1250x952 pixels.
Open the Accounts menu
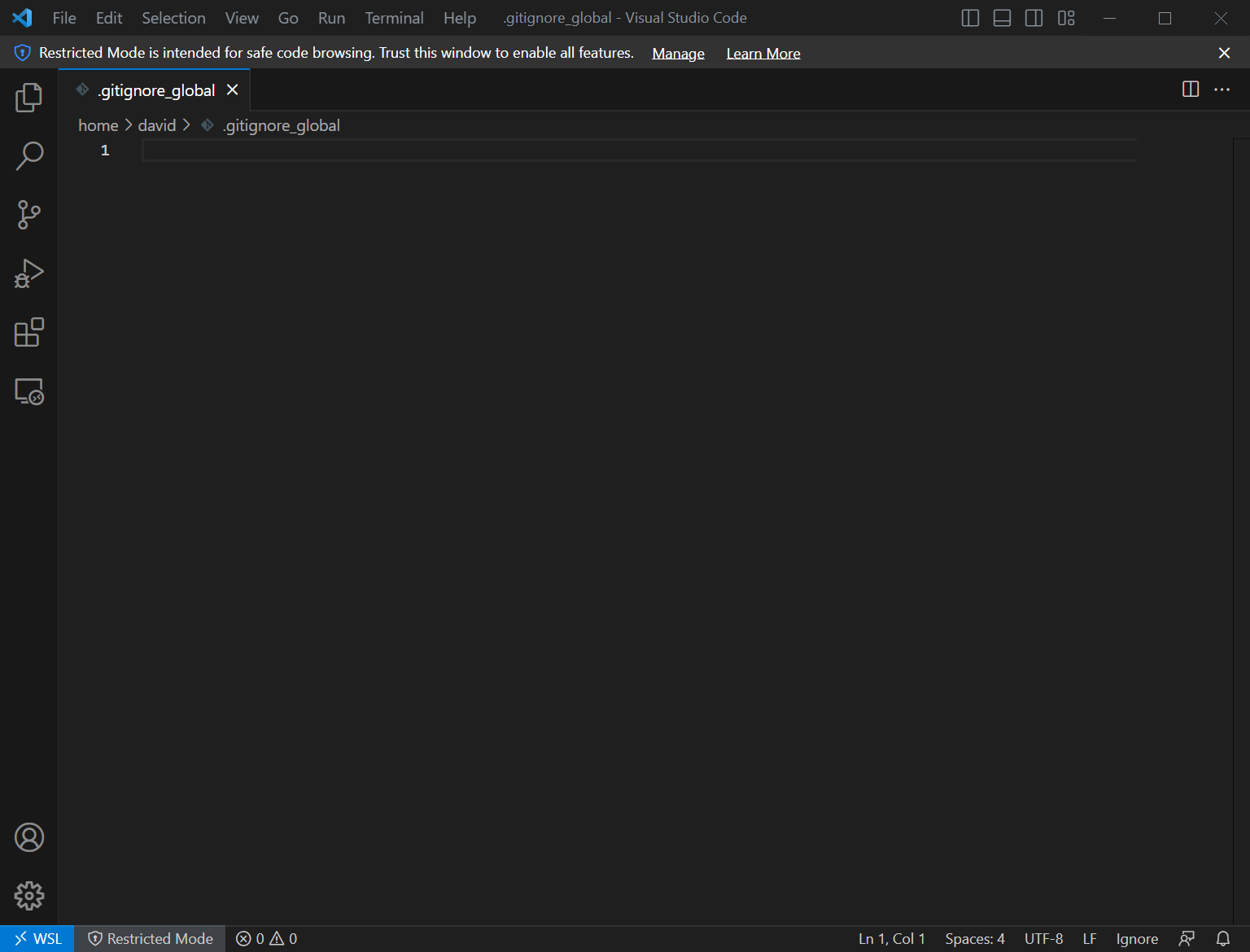click(x=29, y=837)
